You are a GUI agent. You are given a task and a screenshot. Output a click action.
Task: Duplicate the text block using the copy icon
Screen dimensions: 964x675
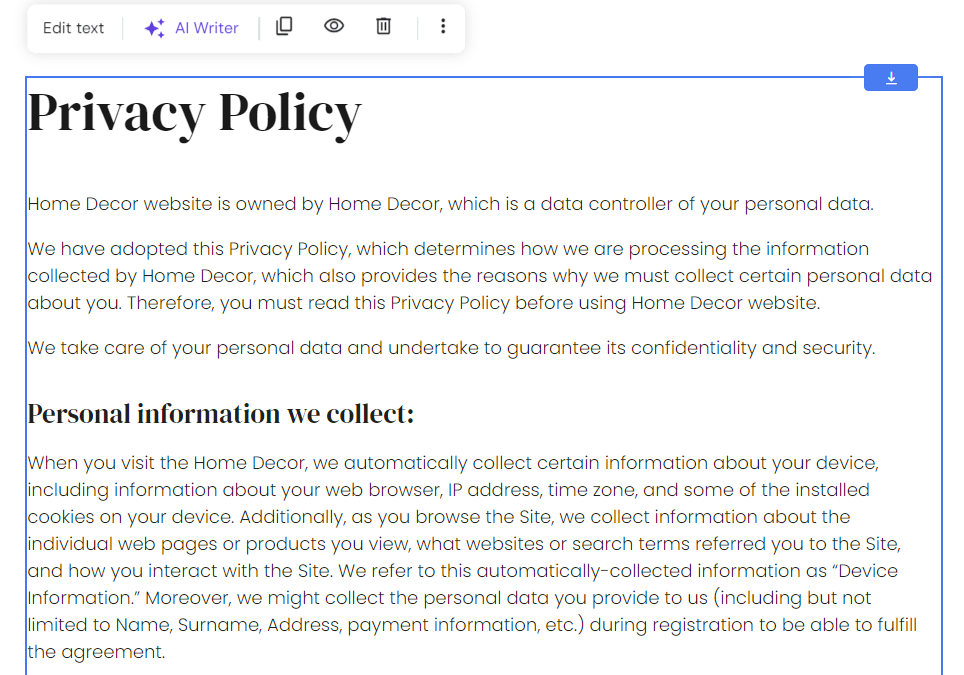tap(284, 26)
